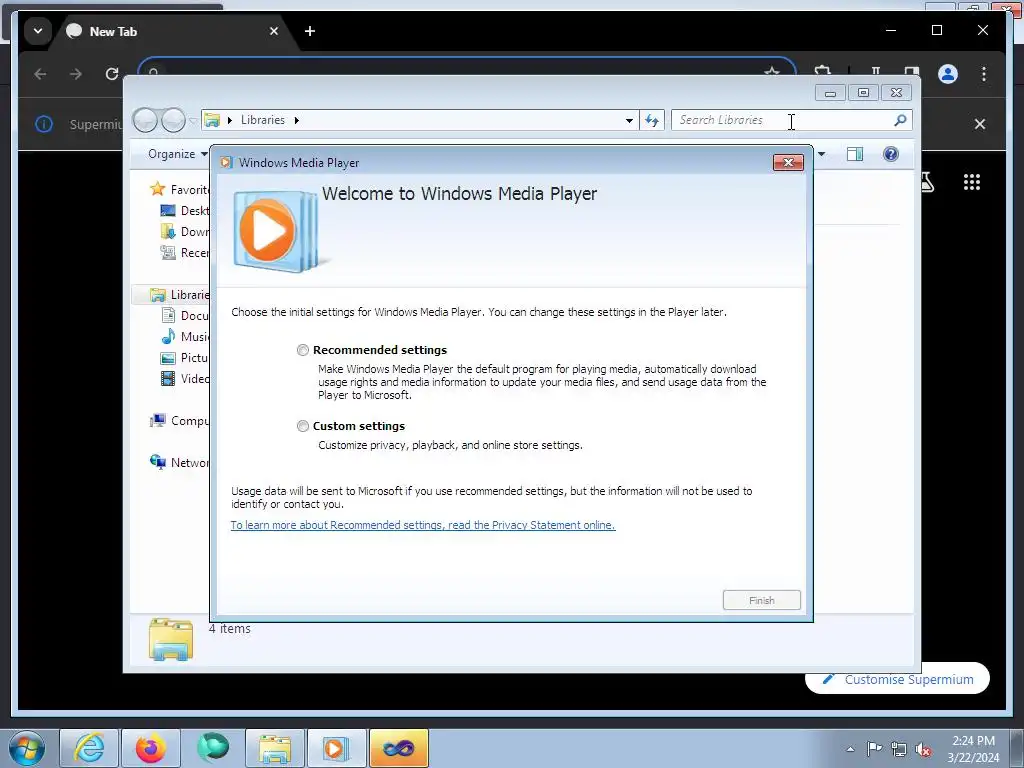Click the network icon in the tray

pos(899,749)
